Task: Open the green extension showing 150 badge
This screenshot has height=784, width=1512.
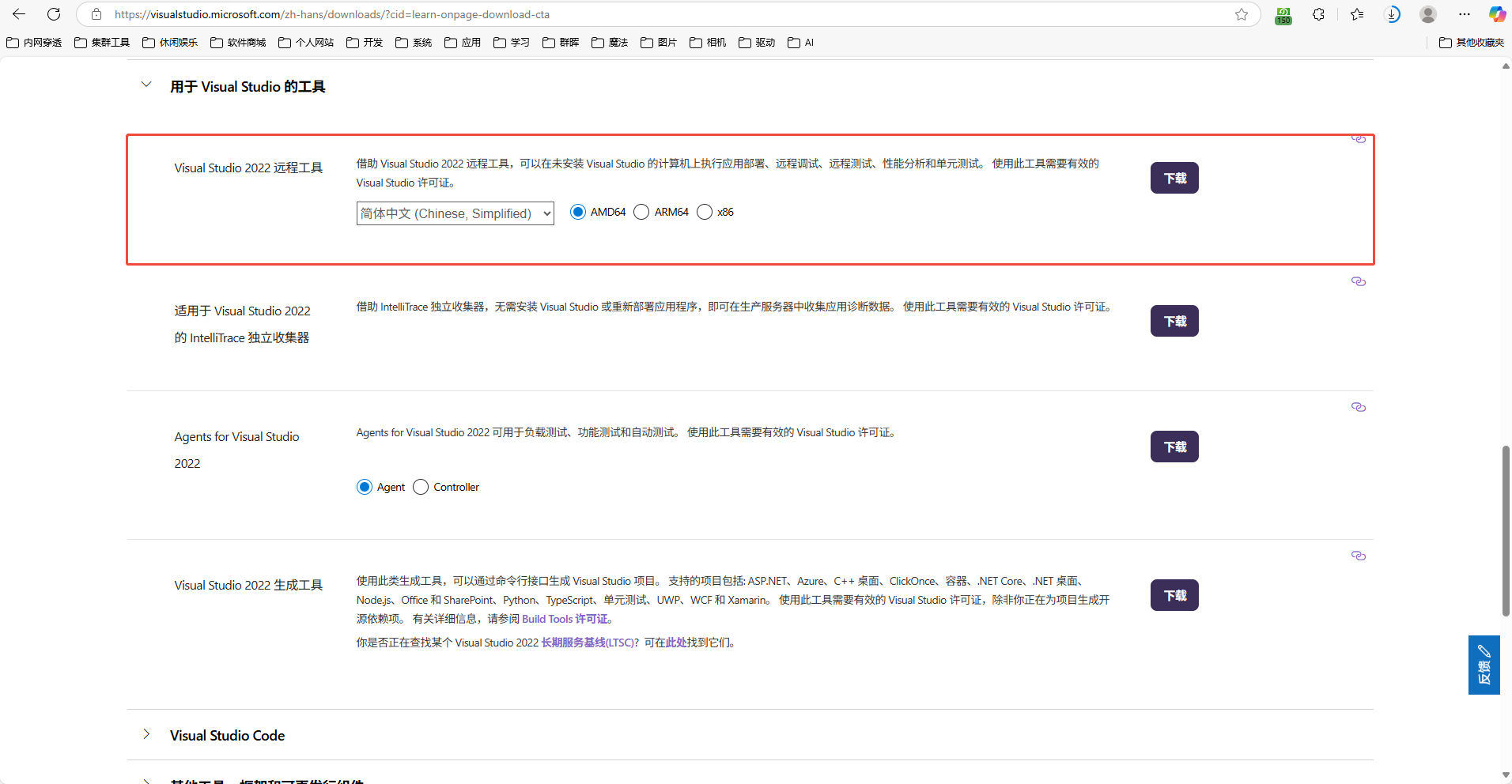Action: click(x=1283, y=15)
